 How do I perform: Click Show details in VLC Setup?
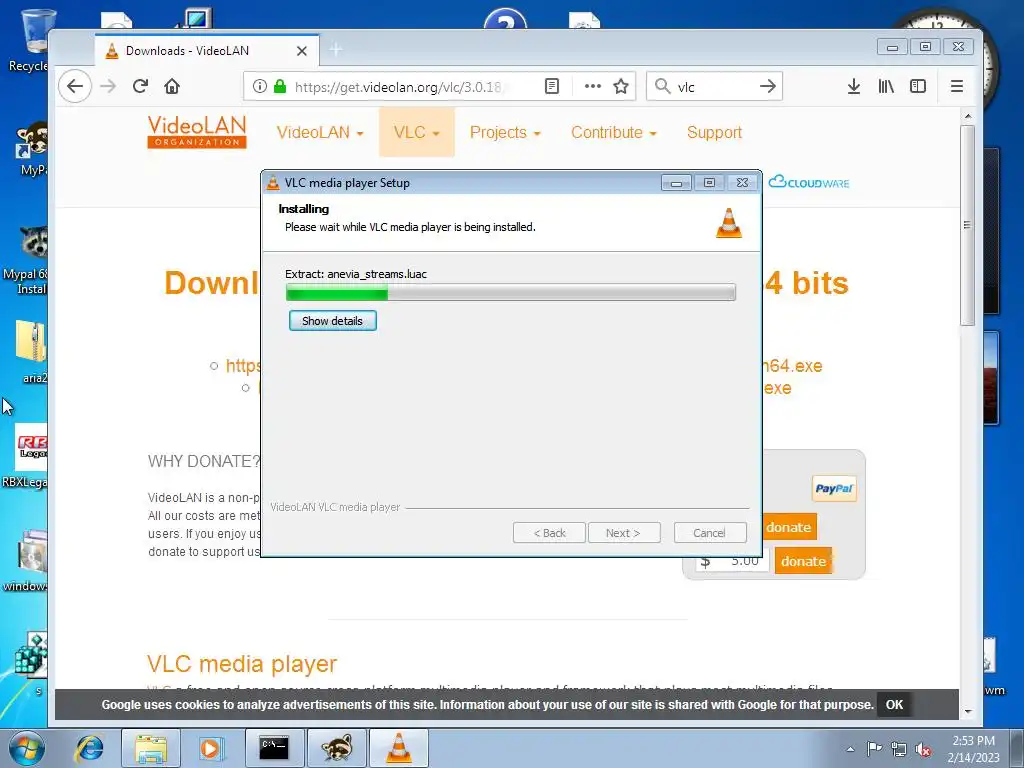tap(332, 321)
